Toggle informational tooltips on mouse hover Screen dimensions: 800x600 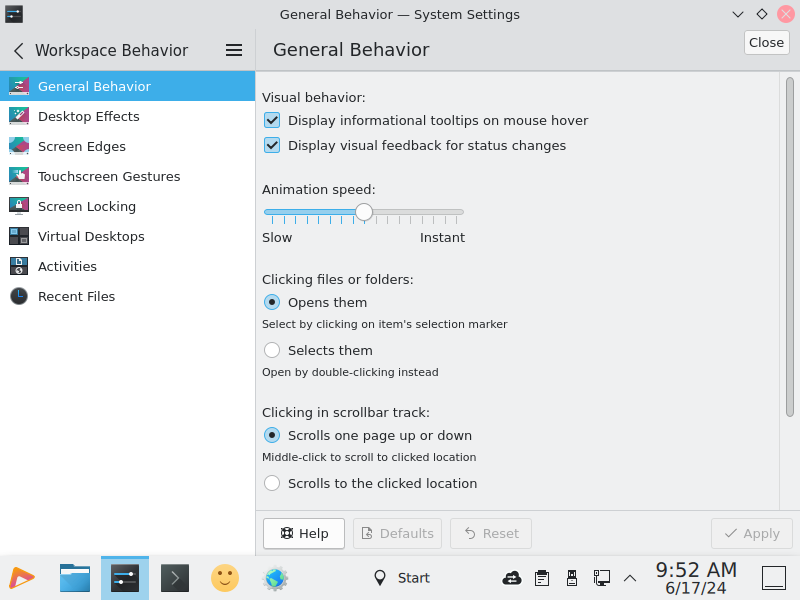coord(272,120)
